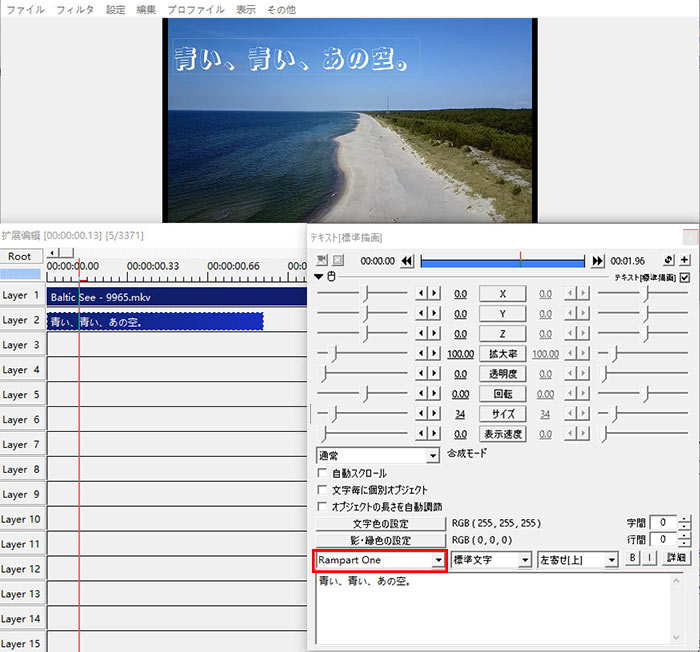Expand the 左寄せ[上] alignment dropdown
Screen dimensions: 700x652
[x=611, y=560]
